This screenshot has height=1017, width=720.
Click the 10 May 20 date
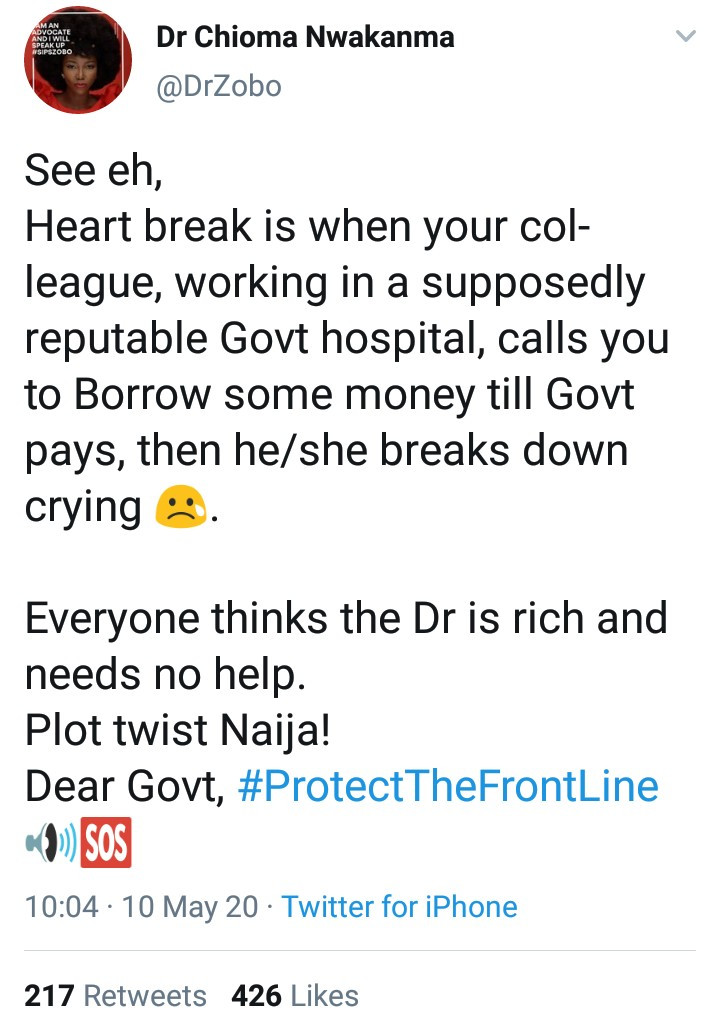(190, 907)
